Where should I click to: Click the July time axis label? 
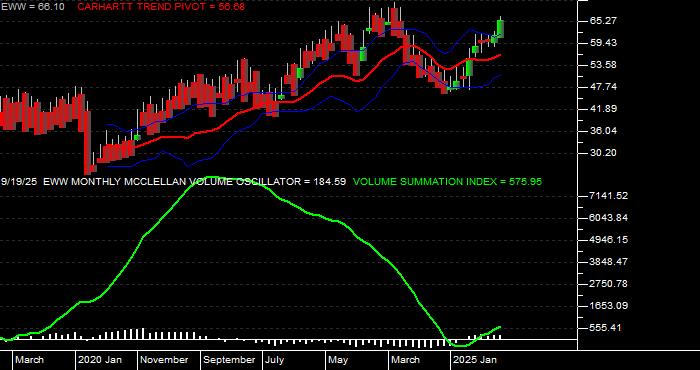(275, 360)
